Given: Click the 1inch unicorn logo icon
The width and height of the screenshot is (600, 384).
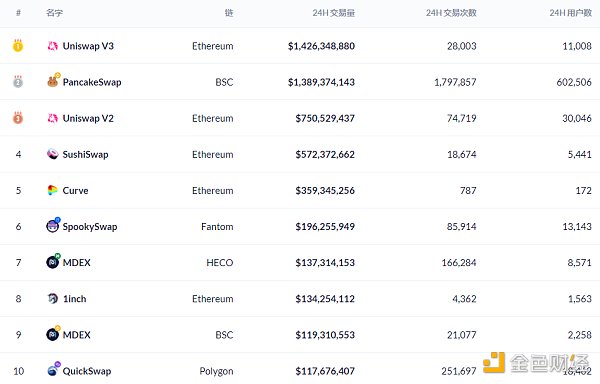Looking at the screenshot, I should [52, 298].
